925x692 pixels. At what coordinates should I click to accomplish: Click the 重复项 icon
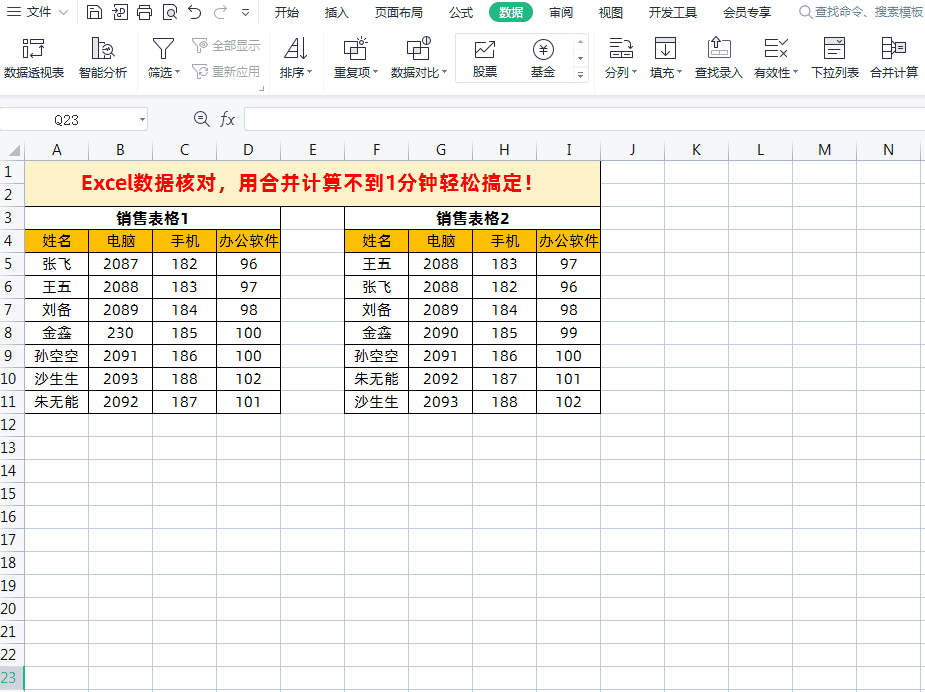pos(355,49)
